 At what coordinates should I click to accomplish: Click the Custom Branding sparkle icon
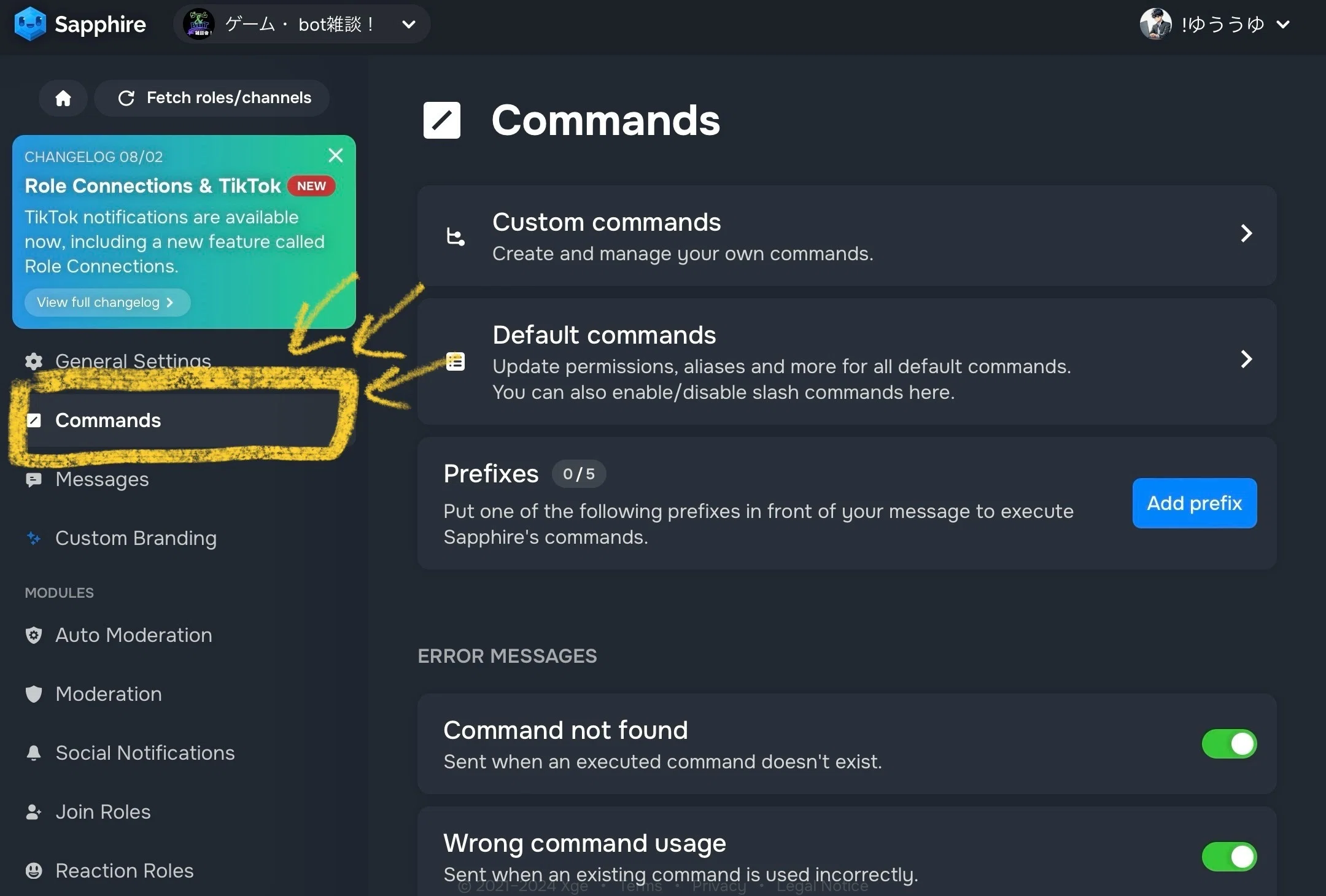34,538
